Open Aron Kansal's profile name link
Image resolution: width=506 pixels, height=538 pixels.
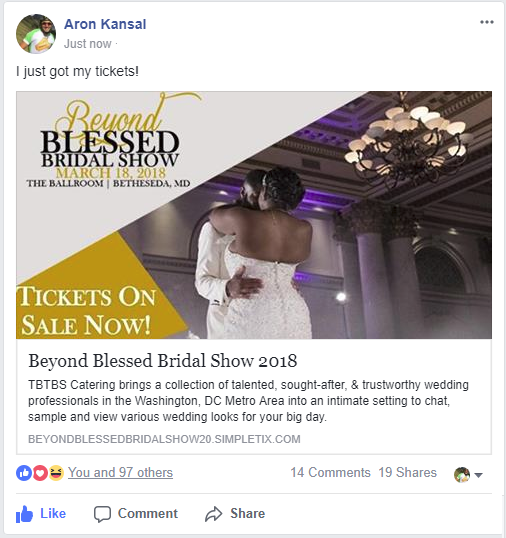(x=105, y=24)
